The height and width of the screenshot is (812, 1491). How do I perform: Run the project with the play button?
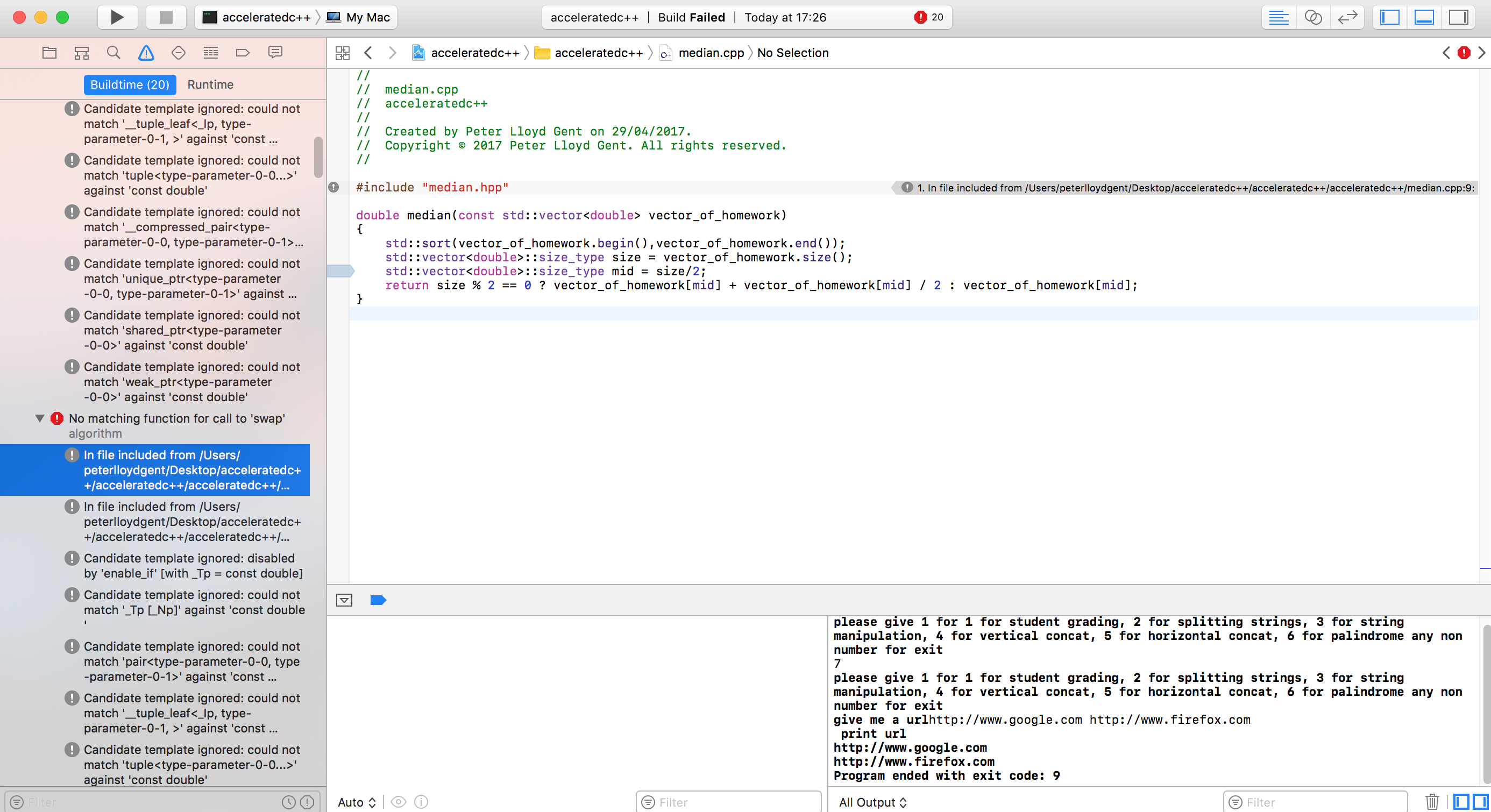[x=117, y=17]
